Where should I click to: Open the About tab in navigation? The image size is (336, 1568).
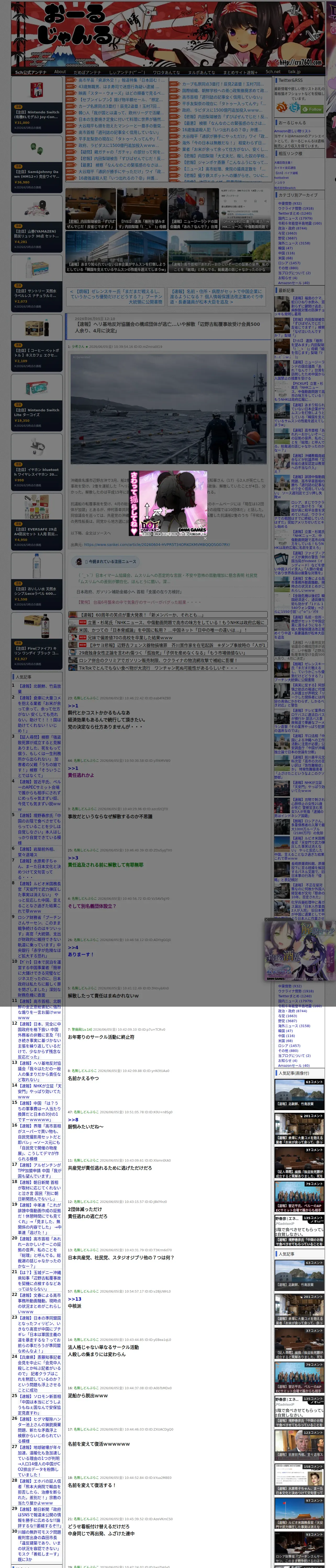[60, 72]
